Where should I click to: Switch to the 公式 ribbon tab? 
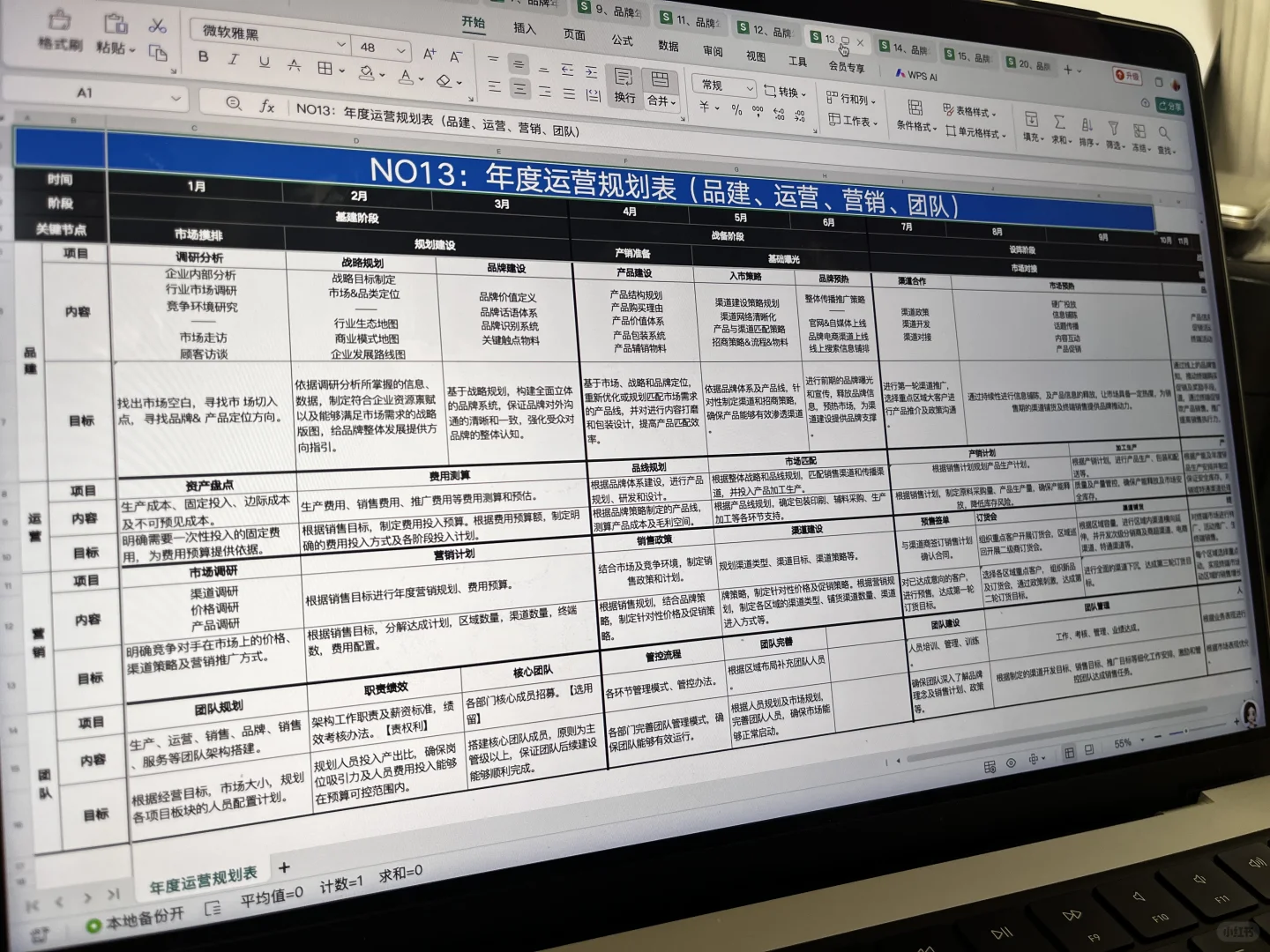(622, 41)
